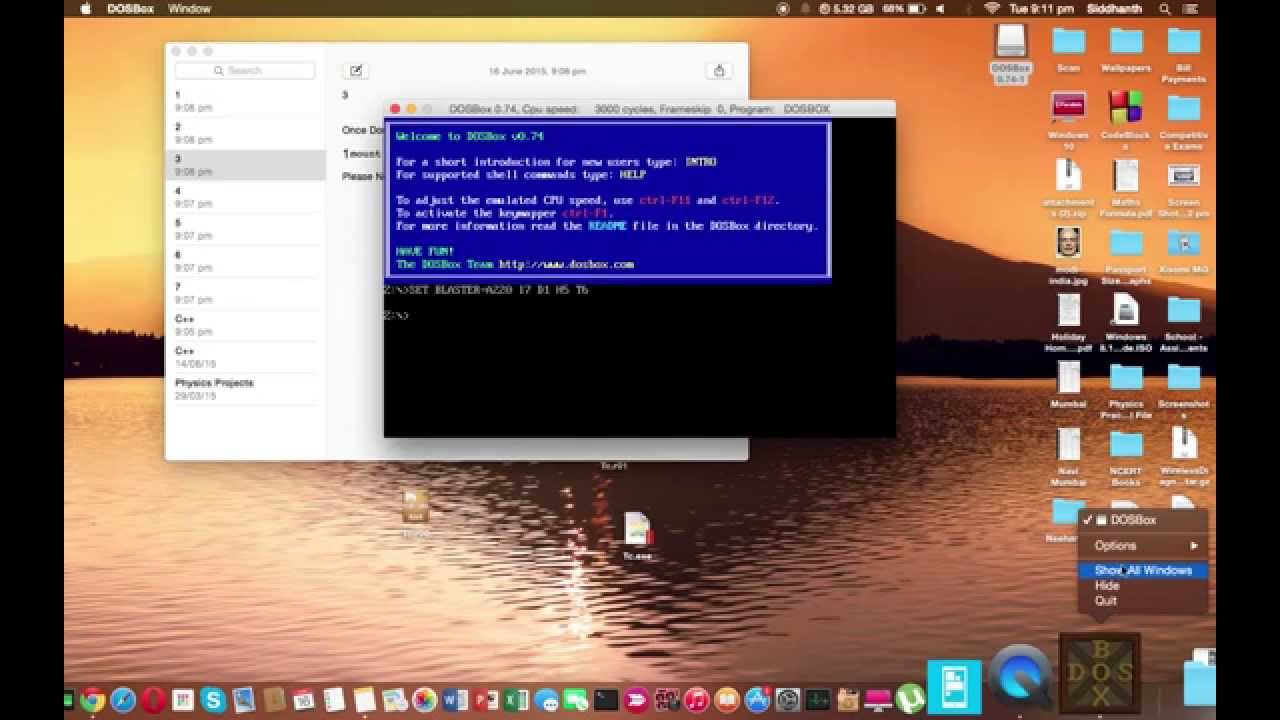Open the Physics Projects note
This screenshot has width=1280, height=720.
(245, 389)
